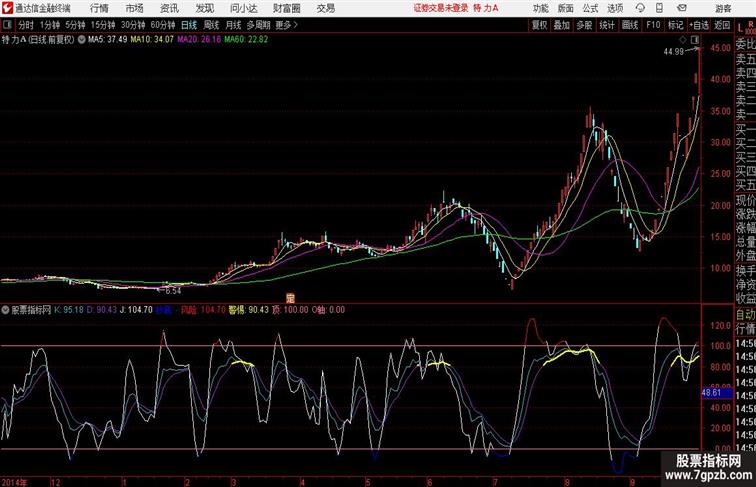Screen dimensions: 756x487
Task: Switch to the 60分钟 period tab
Action: (x=163, y=25)
